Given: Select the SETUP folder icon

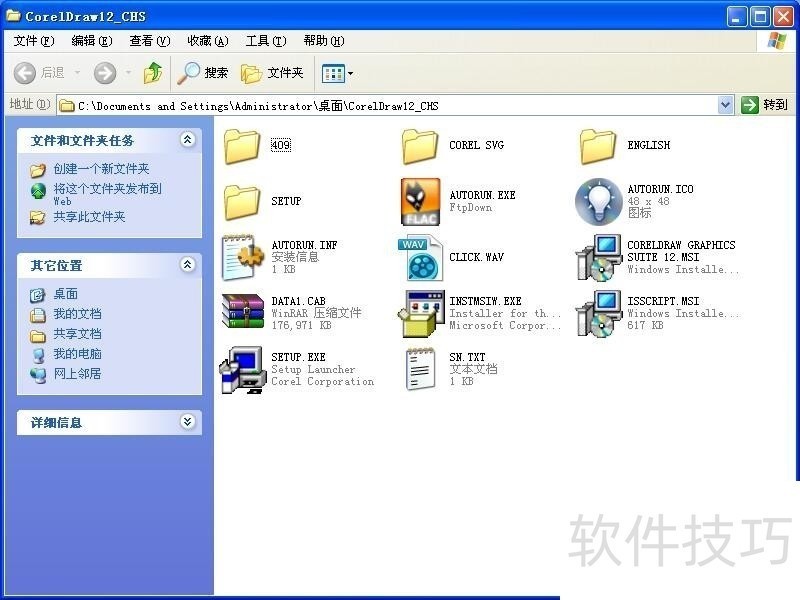Looking at the screenshot, I should point(242,202).
